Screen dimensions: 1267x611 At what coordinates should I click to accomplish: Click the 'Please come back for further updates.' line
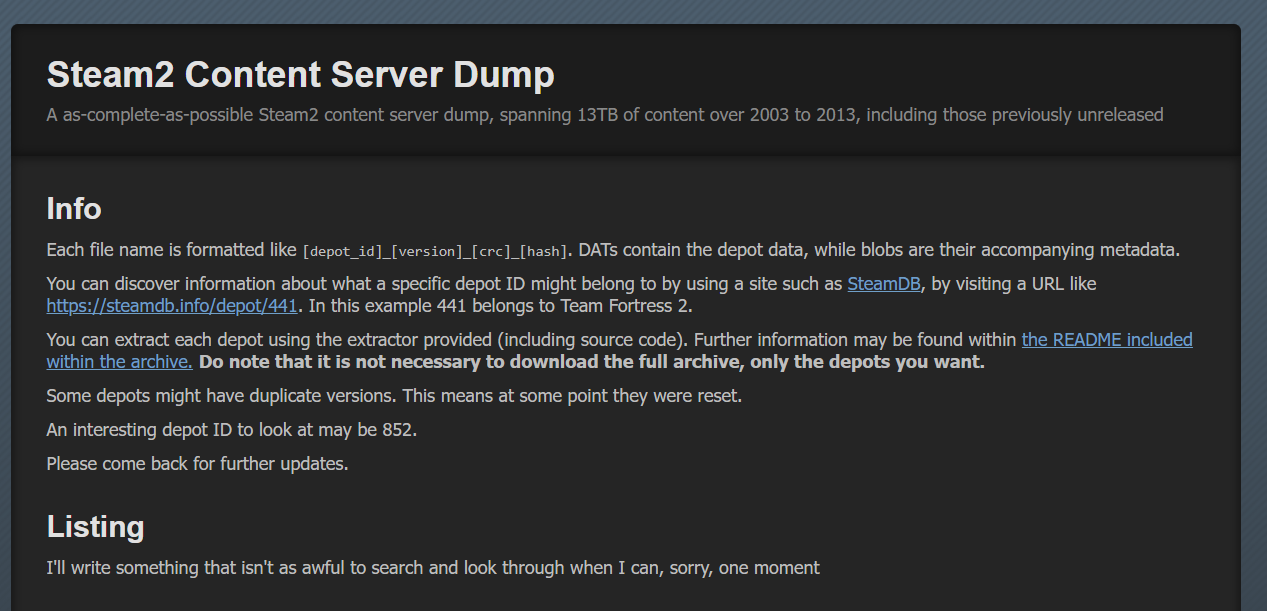tap(197, 464)
